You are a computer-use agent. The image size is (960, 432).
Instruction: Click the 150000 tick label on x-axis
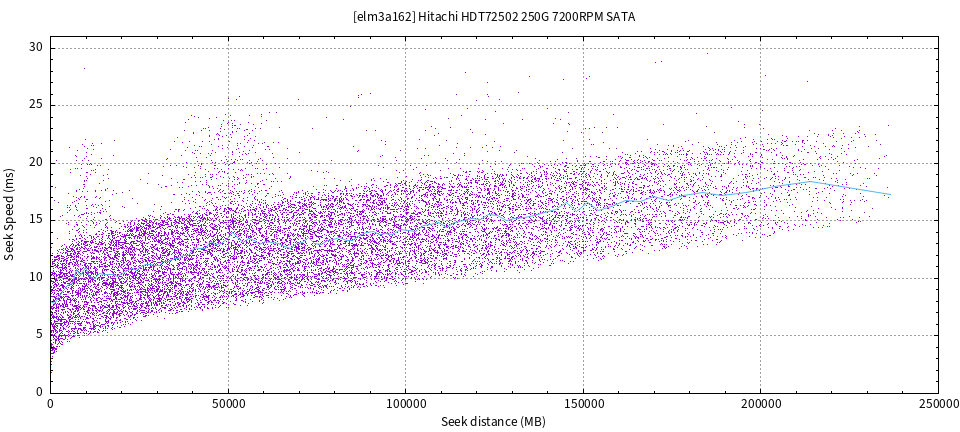[583, 403]
